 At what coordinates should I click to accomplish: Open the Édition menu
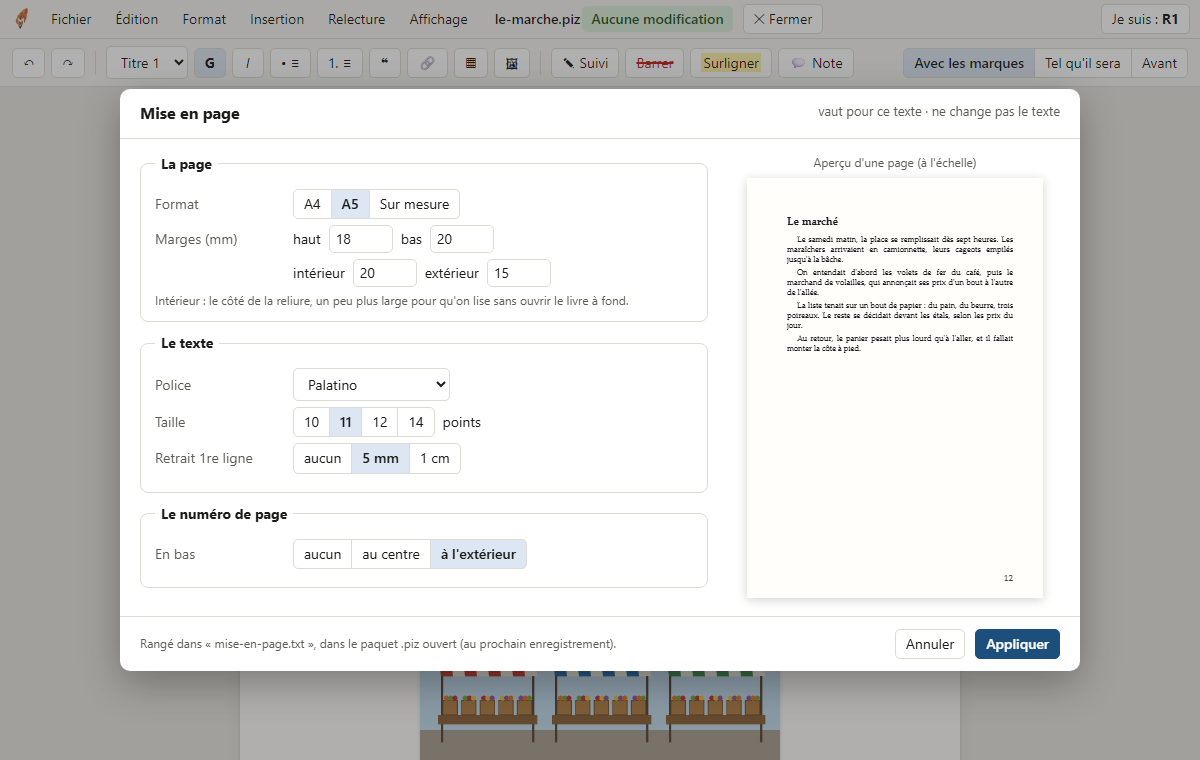click(137, 19)
